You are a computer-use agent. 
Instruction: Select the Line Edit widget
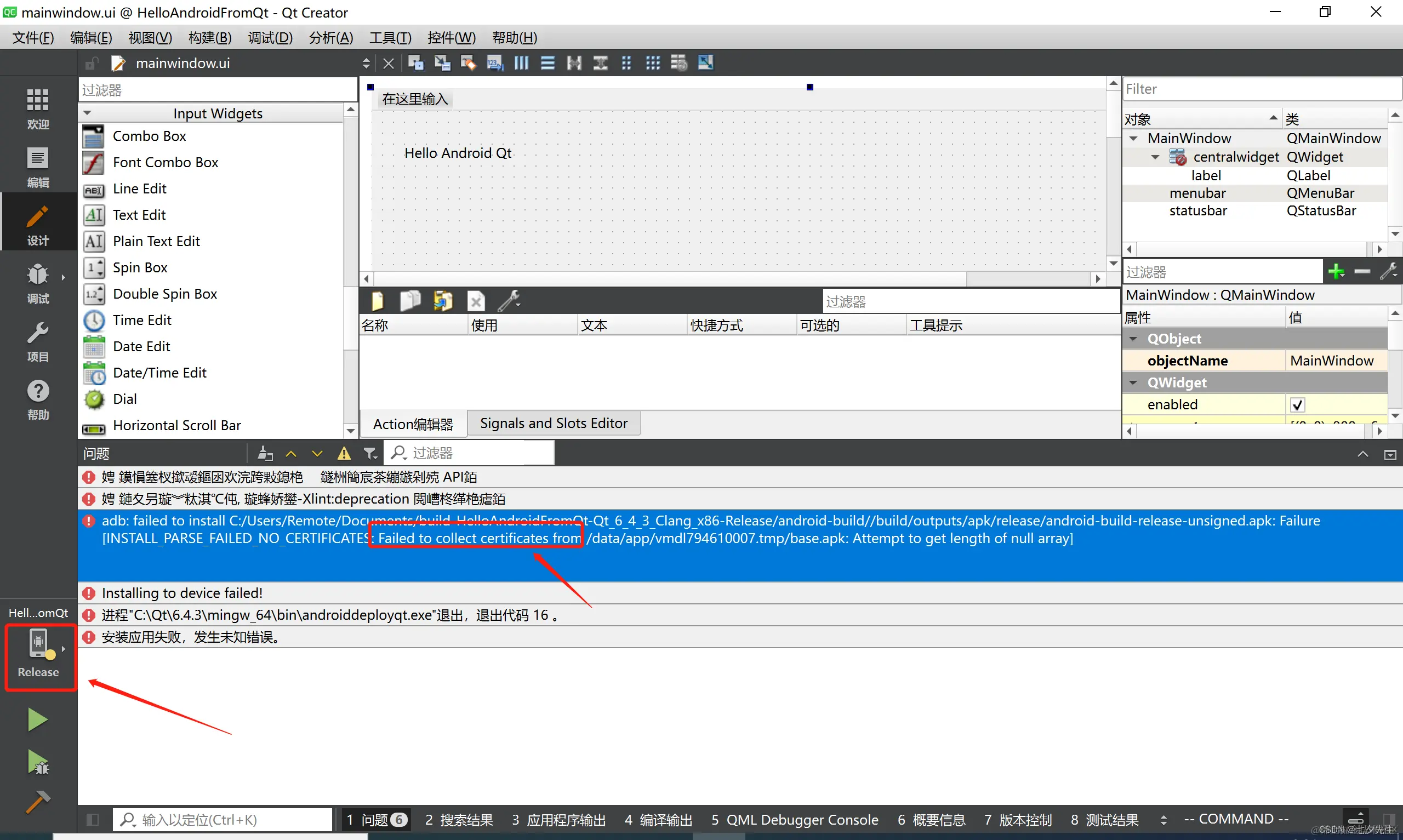tap(139, 188)
